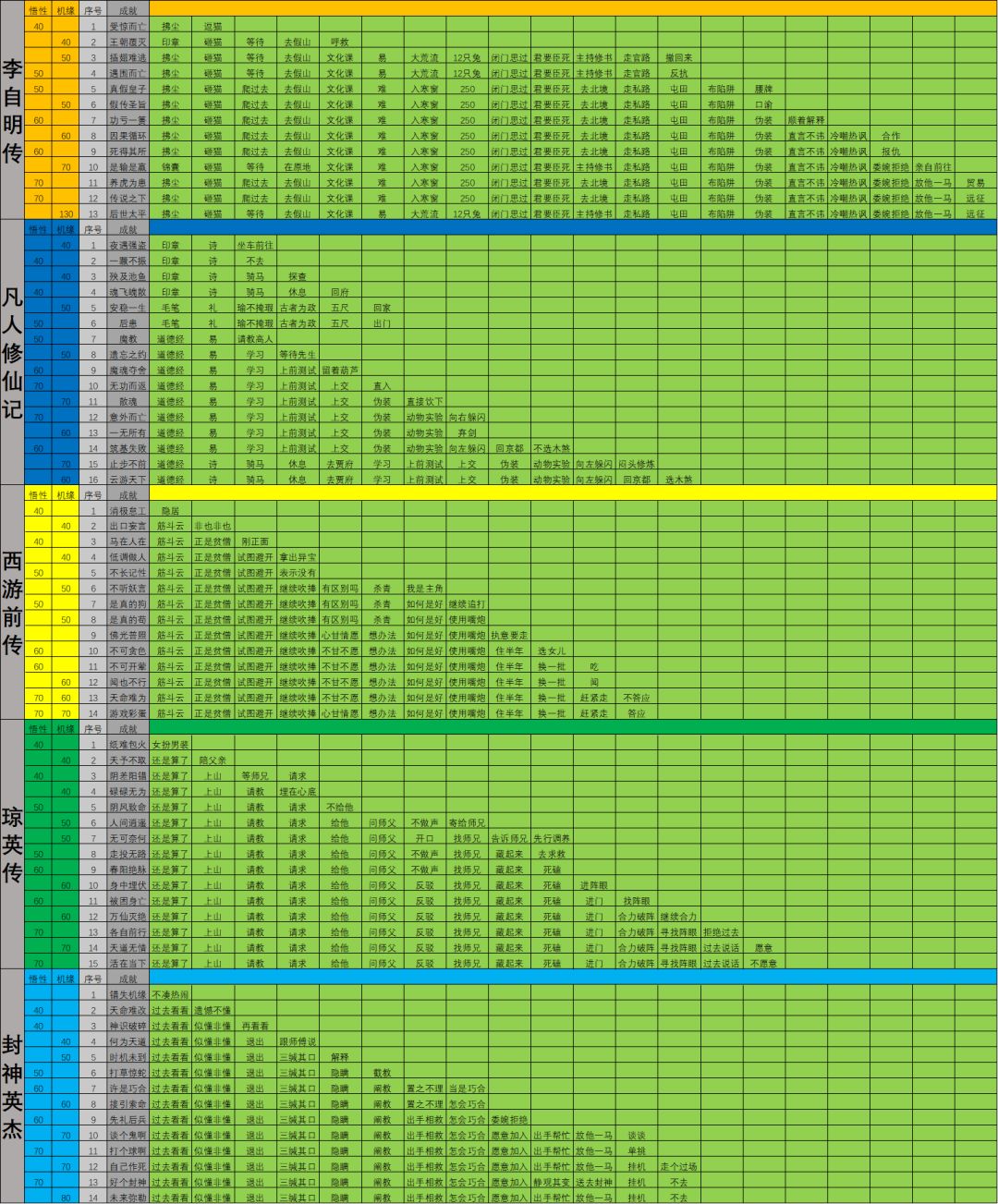
Task: Select the 坐车前往 cell
Action: tap(255, 246)
